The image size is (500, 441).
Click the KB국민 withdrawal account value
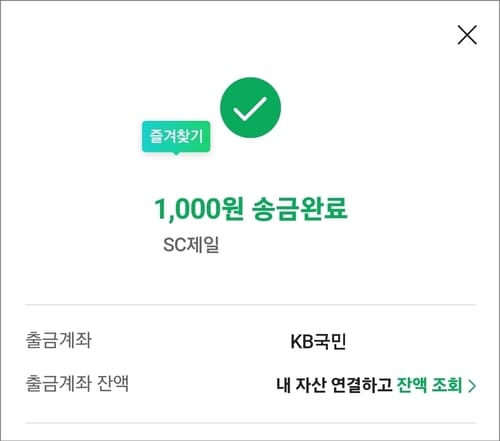click(318, 342)
